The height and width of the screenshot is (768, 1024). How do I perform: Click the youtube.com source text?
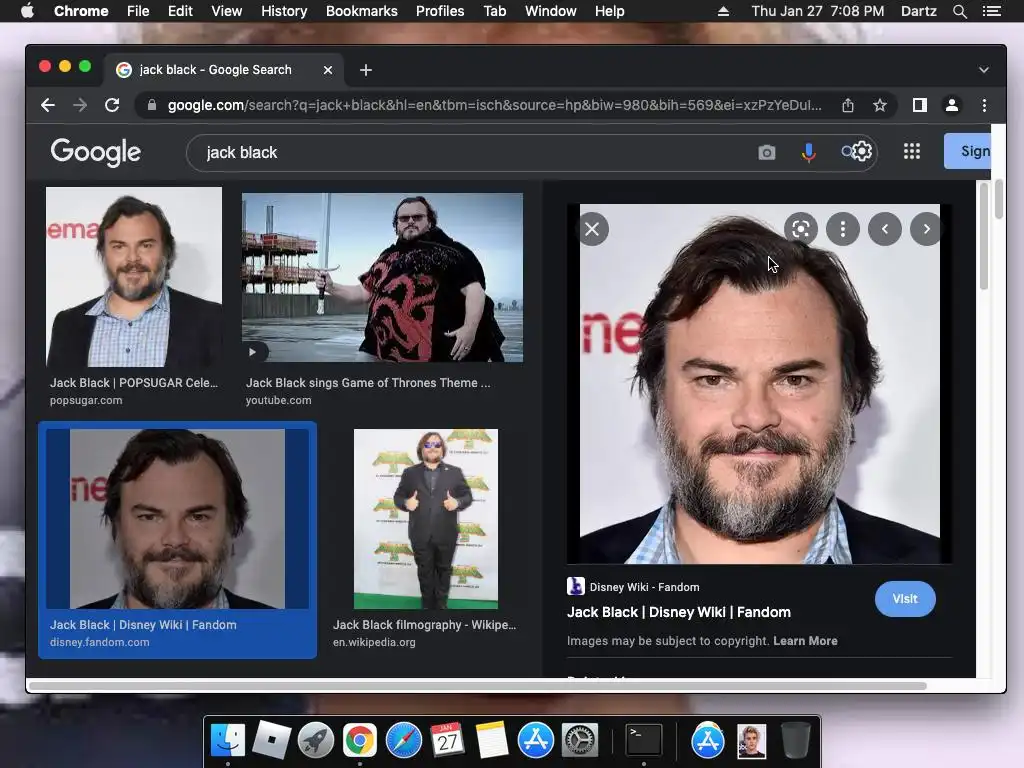(x=278, y=400)
